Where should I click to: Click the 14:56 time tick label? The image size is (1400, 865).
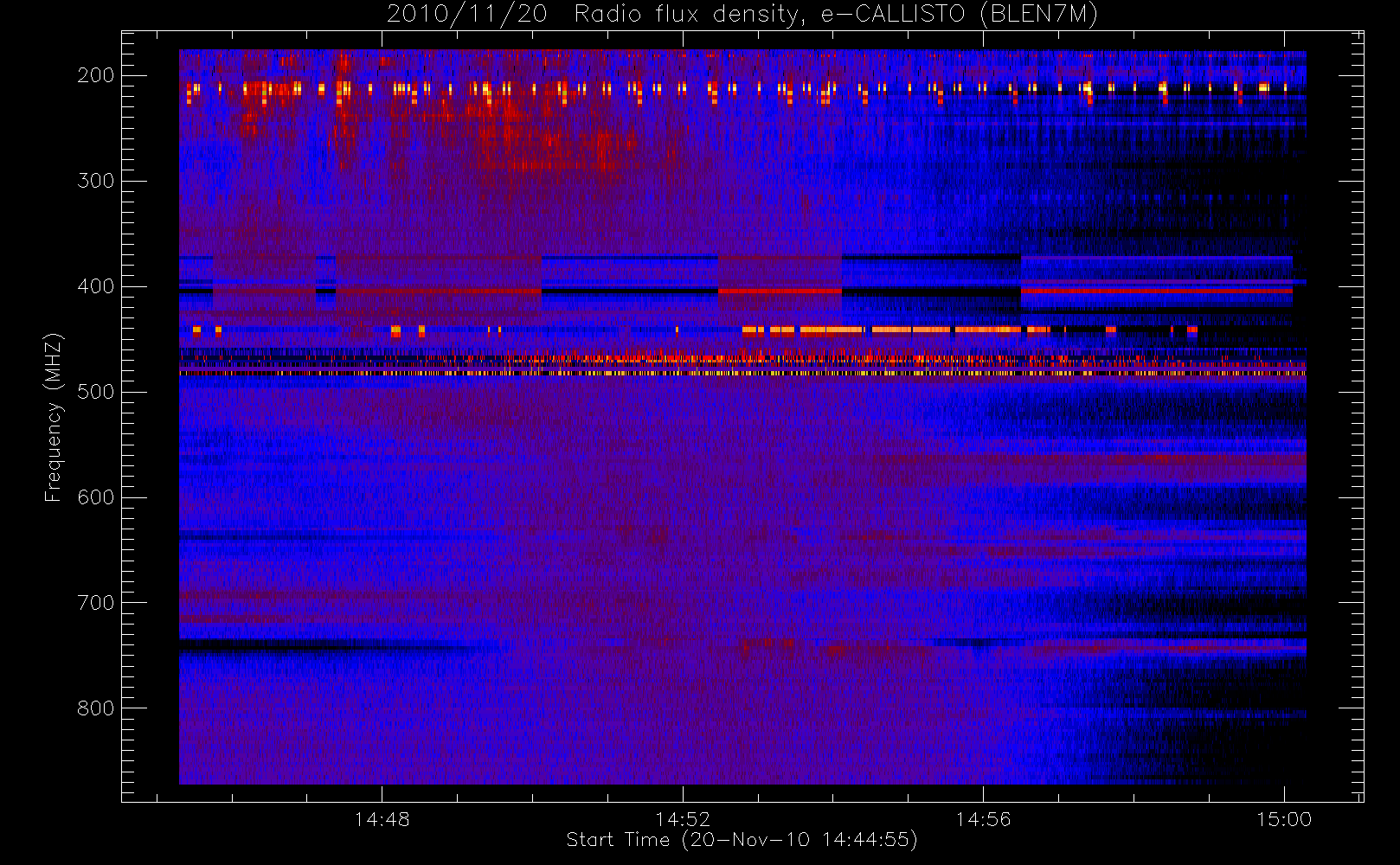983,819
